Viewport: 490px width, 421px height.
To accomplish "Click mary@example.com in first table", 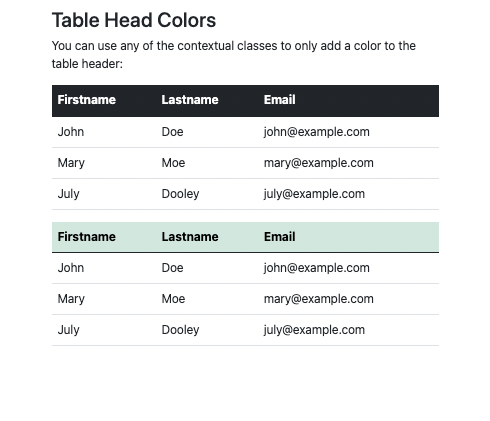I will [x=319, y=163].
